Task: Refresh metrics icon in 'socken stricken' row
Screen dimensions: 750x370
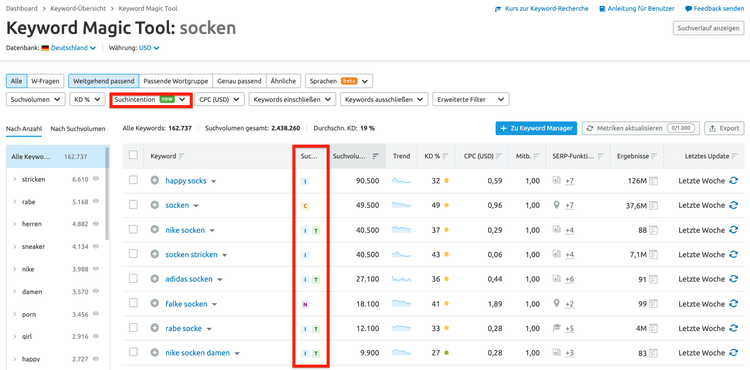Action: [733, 255]
